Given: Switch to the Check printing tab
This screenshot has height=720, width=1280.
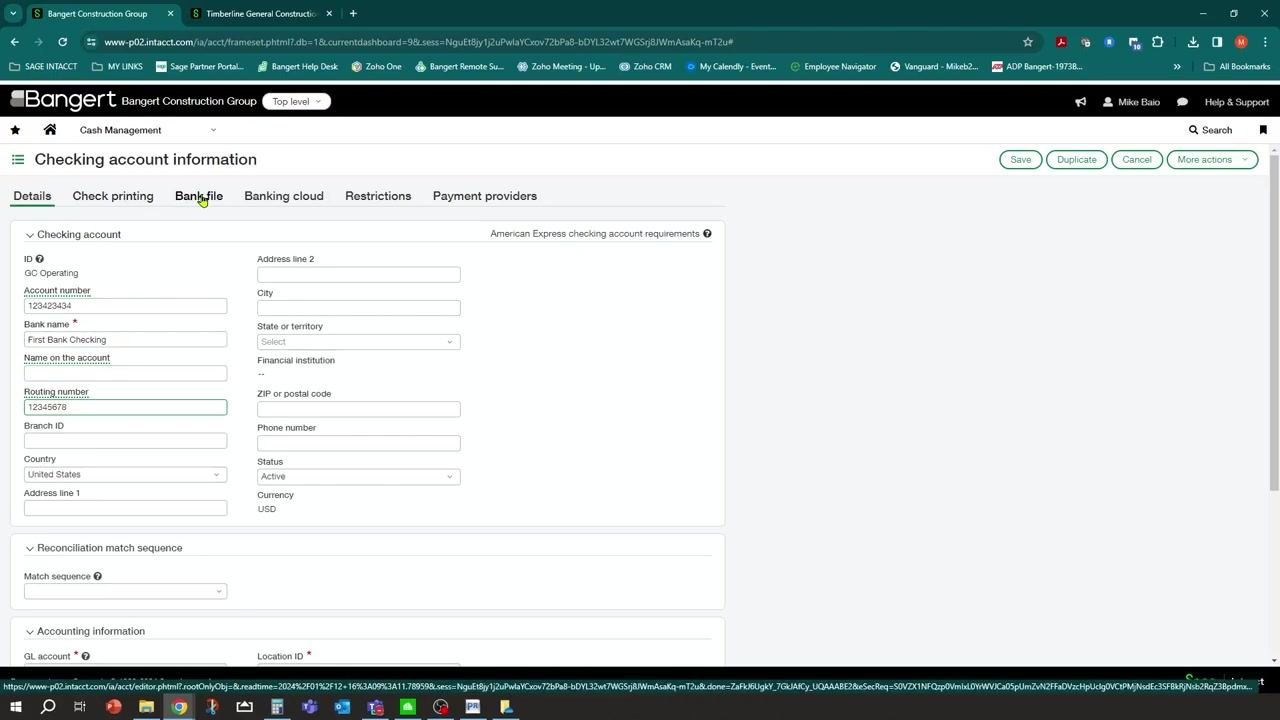Looking at the screenshot, I should (x=113, y=196).
